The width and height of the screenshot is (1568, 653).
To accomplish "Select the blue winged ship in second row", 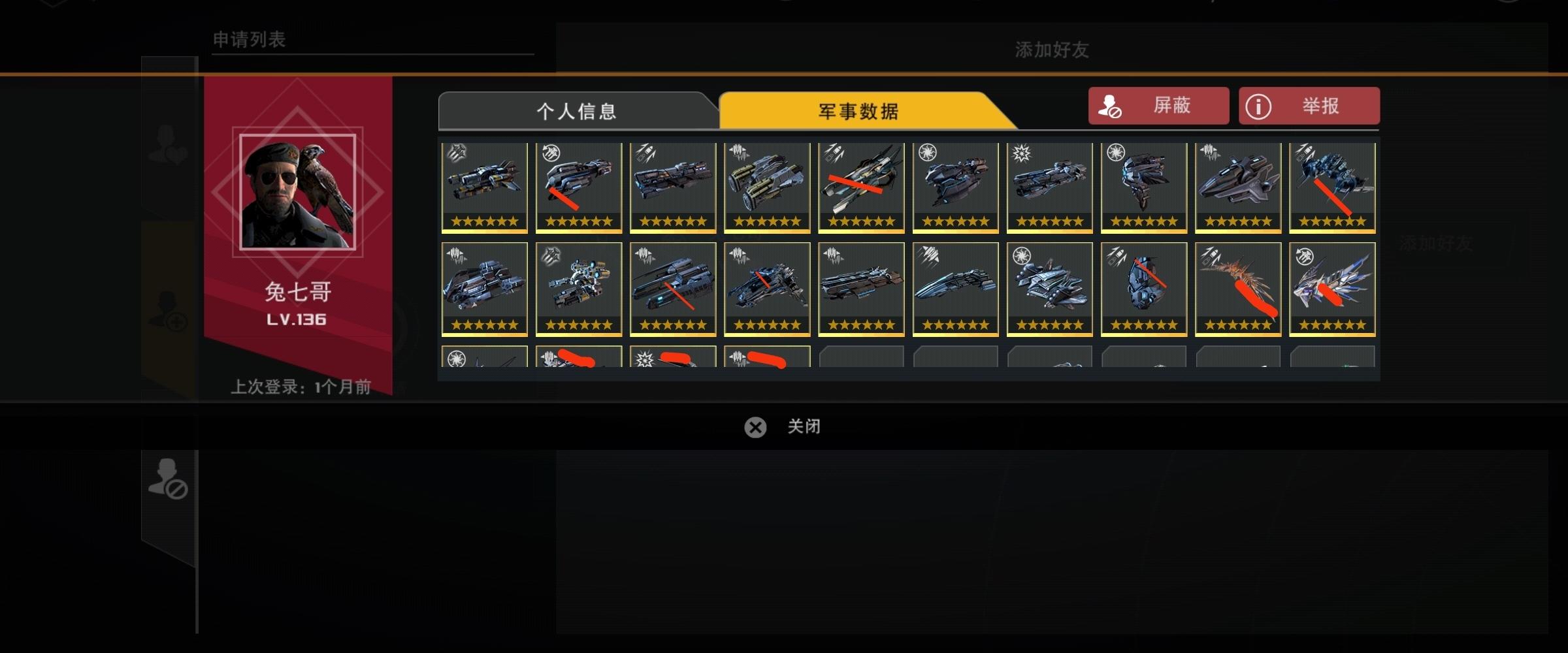I will click(x=1332, y=289).
